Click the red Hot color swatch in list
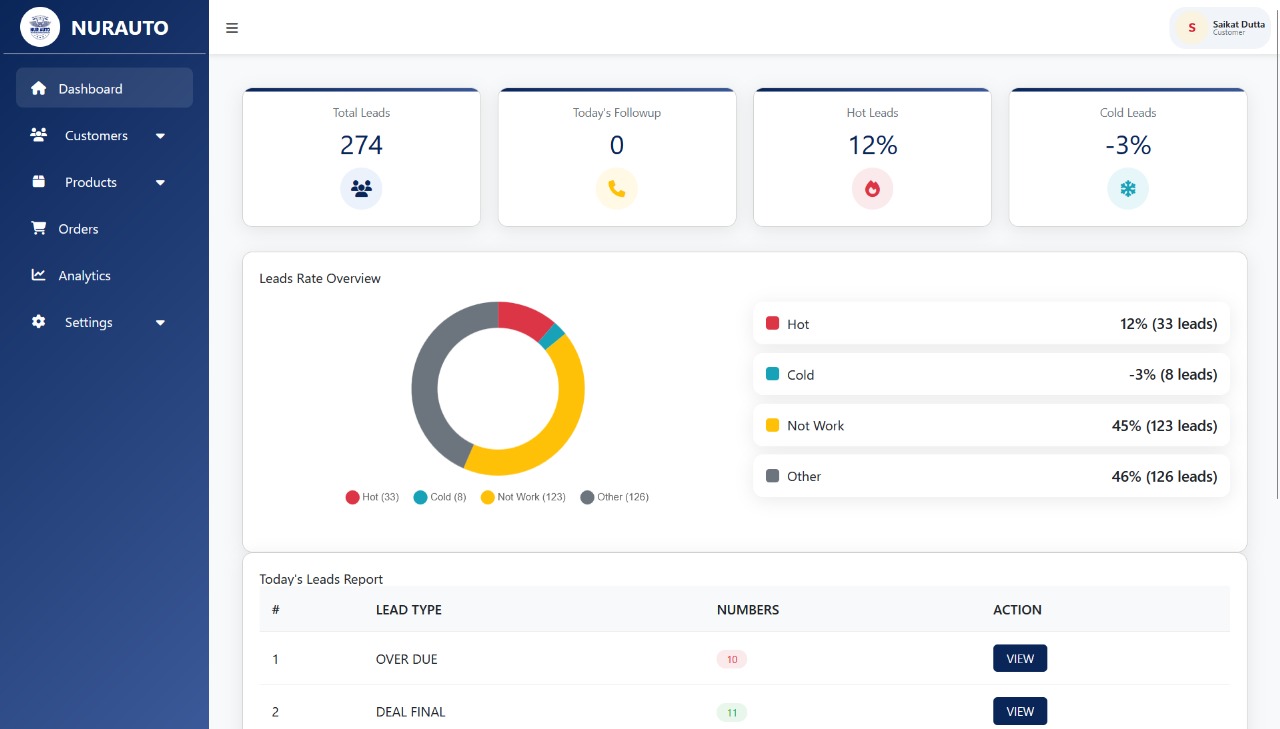Image resolution: width=1280 pixels, height=729 pixels. point(772,323)
